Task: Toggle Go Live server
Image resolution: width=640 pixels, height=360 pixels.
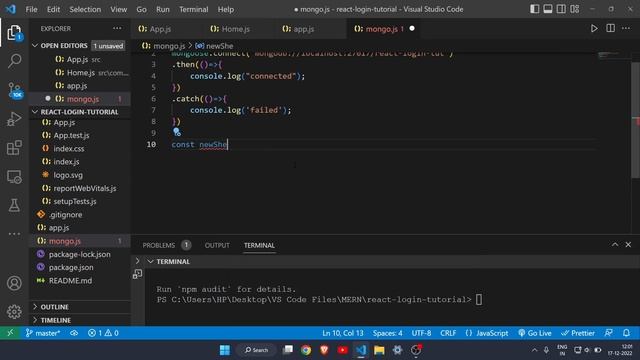Action: coord(535,333)
